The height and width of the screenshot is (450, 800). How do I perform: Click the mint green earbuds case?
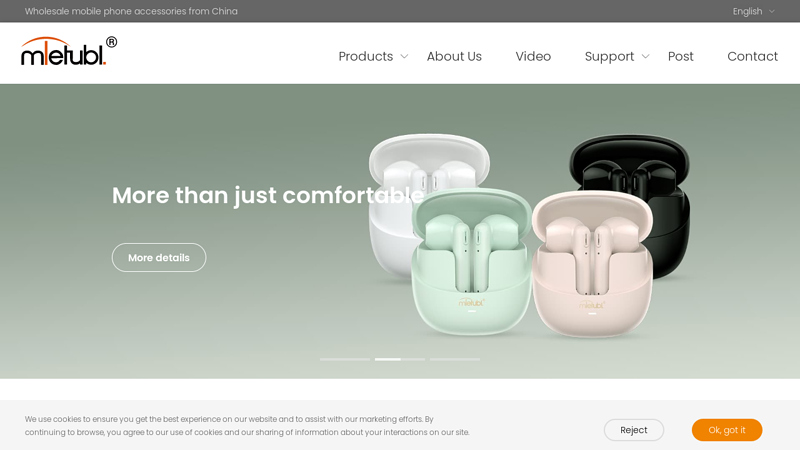tap(472, 263)
